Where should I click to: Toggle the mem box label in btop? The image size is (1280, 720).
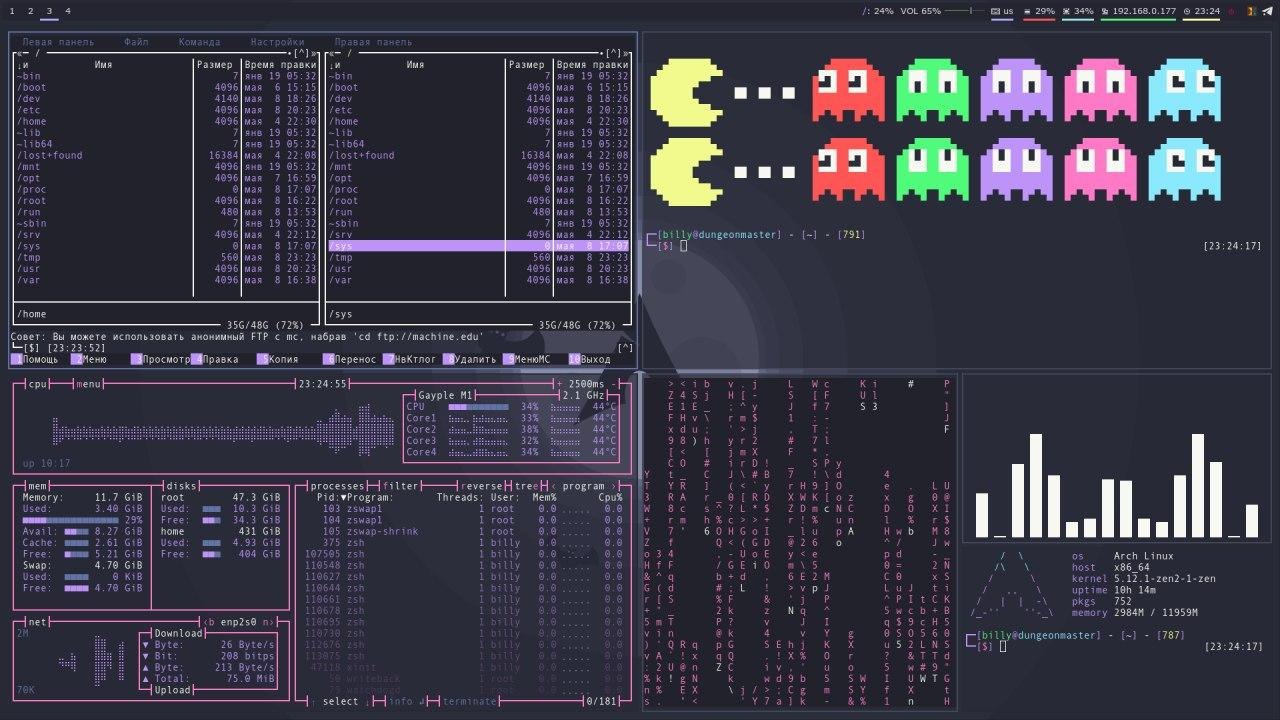[x=38, y=486]
